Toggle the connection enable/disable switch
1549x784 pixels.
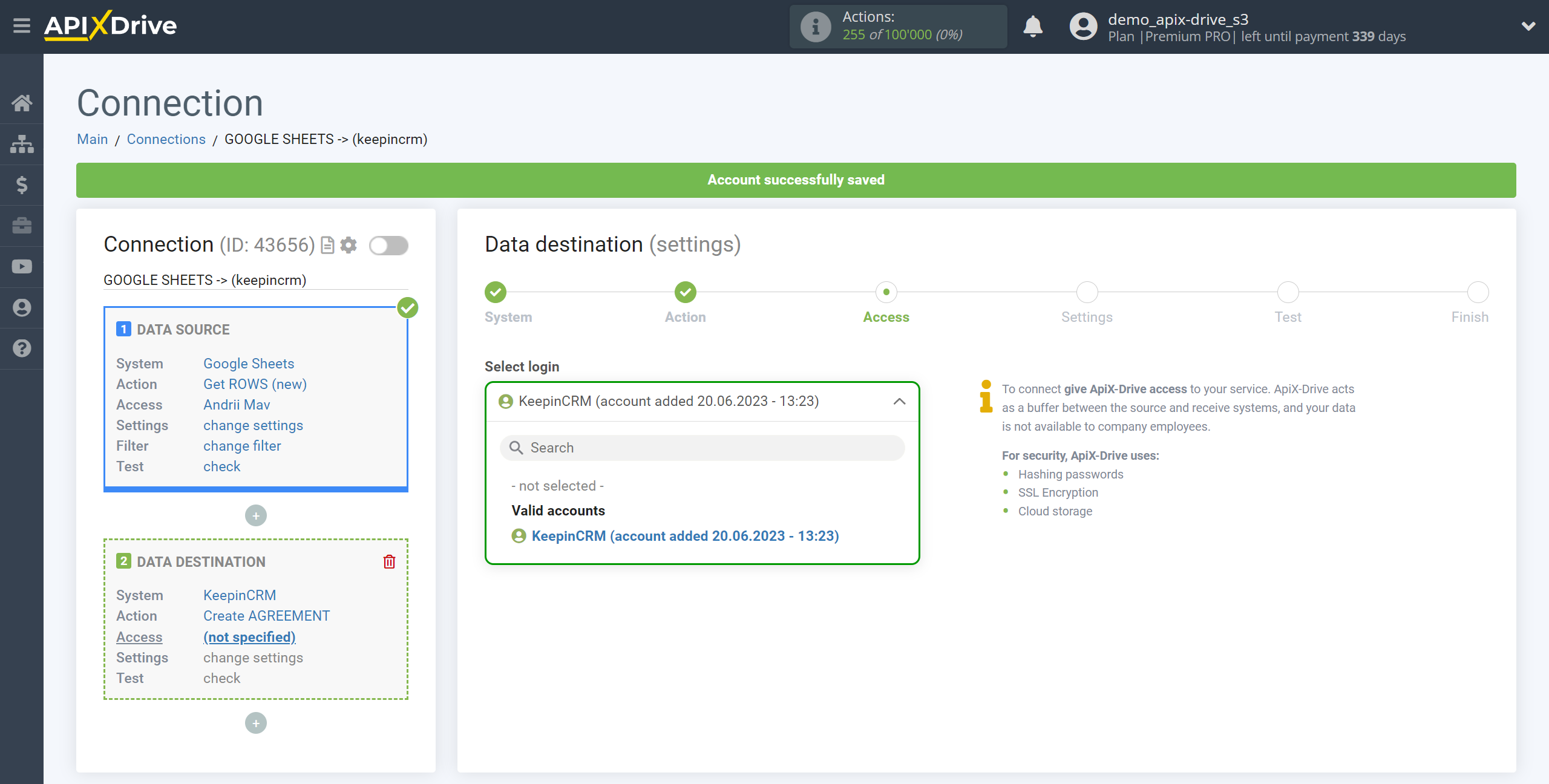389,244
